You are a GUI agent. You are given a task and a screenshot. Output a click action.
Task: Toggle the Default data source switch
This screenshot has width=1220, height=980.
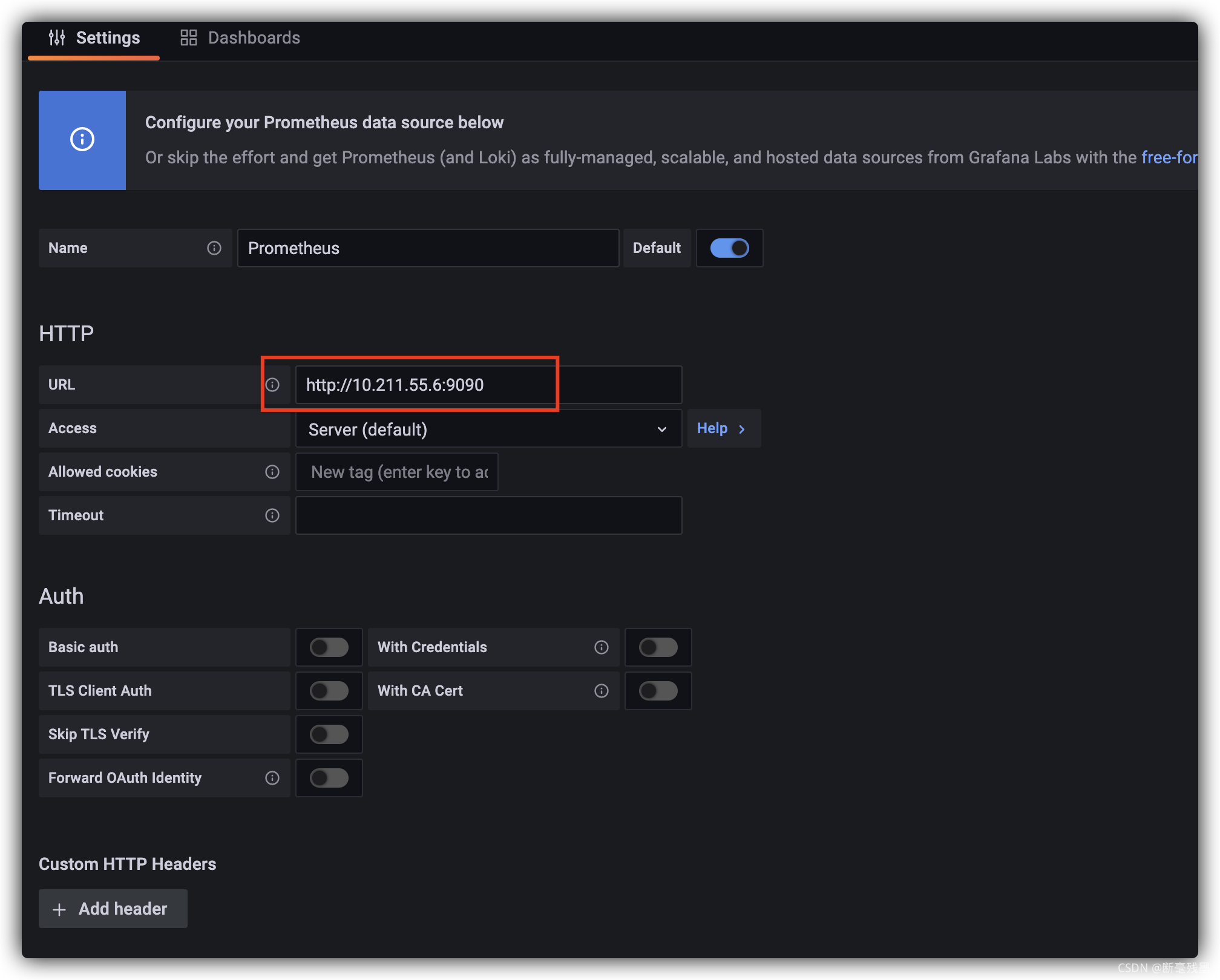click(x=730, y=248)
